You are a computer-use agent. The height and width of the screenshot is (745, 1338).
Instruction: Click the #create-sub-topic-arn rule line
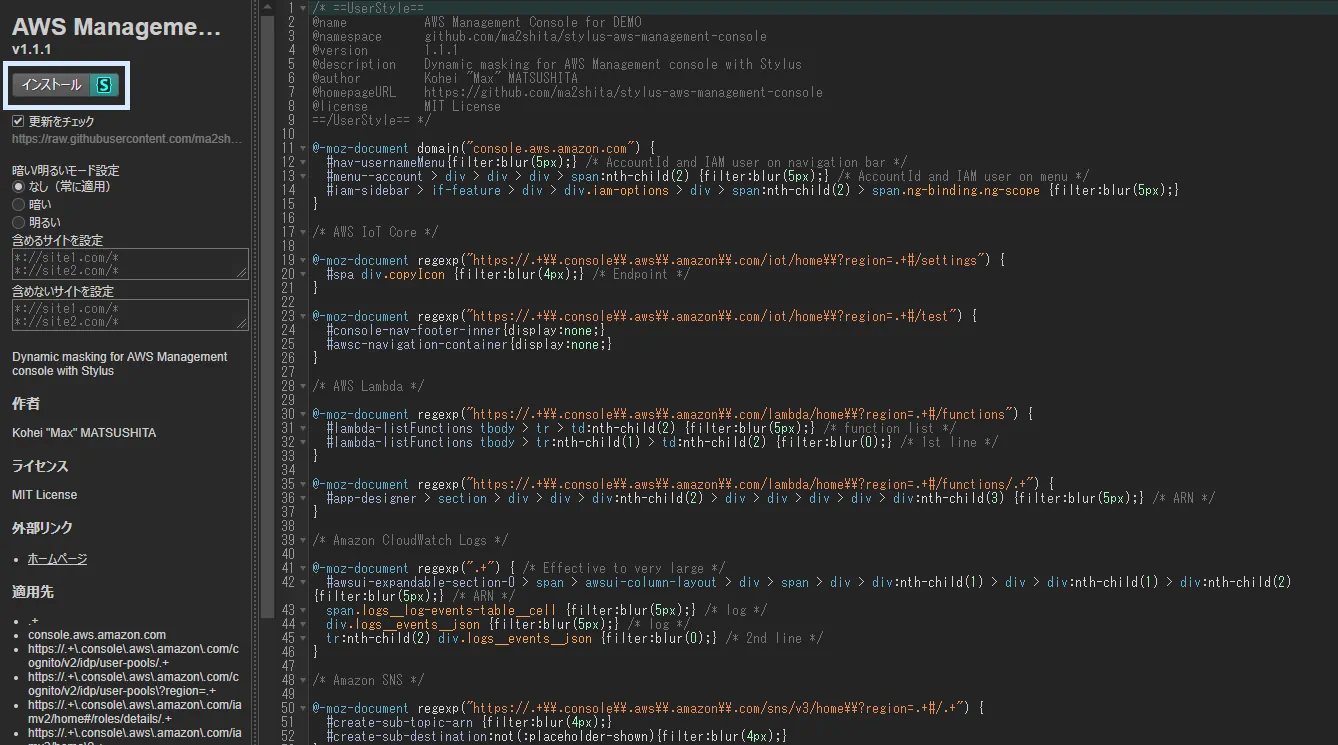click(469, 722)
